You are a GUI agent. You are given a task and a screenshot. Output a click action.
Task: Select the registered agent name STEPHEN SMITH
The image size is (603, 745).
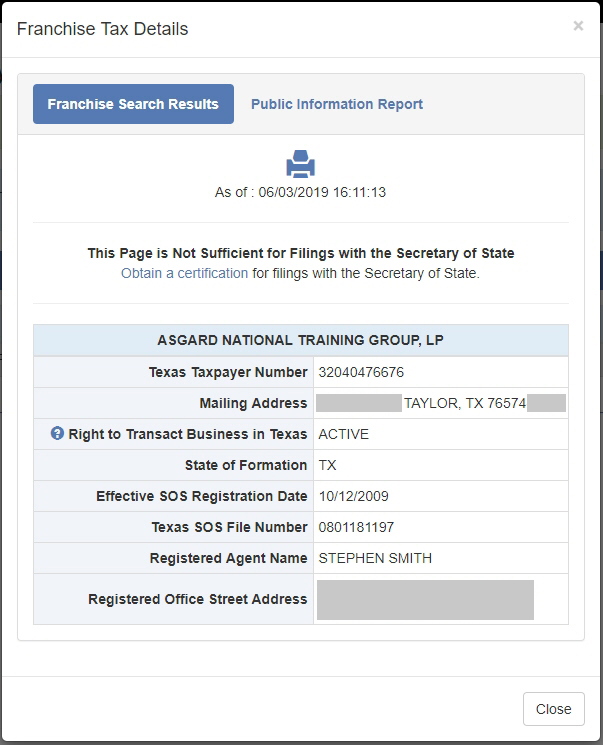[375, 558]
